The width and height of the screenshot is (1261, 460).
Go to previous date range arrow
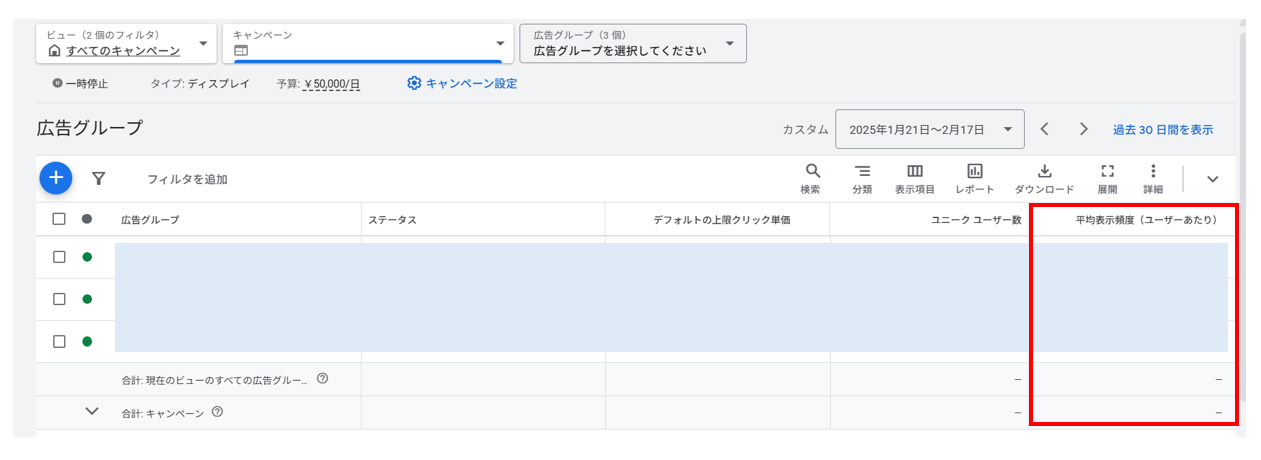pos(1044,129)
